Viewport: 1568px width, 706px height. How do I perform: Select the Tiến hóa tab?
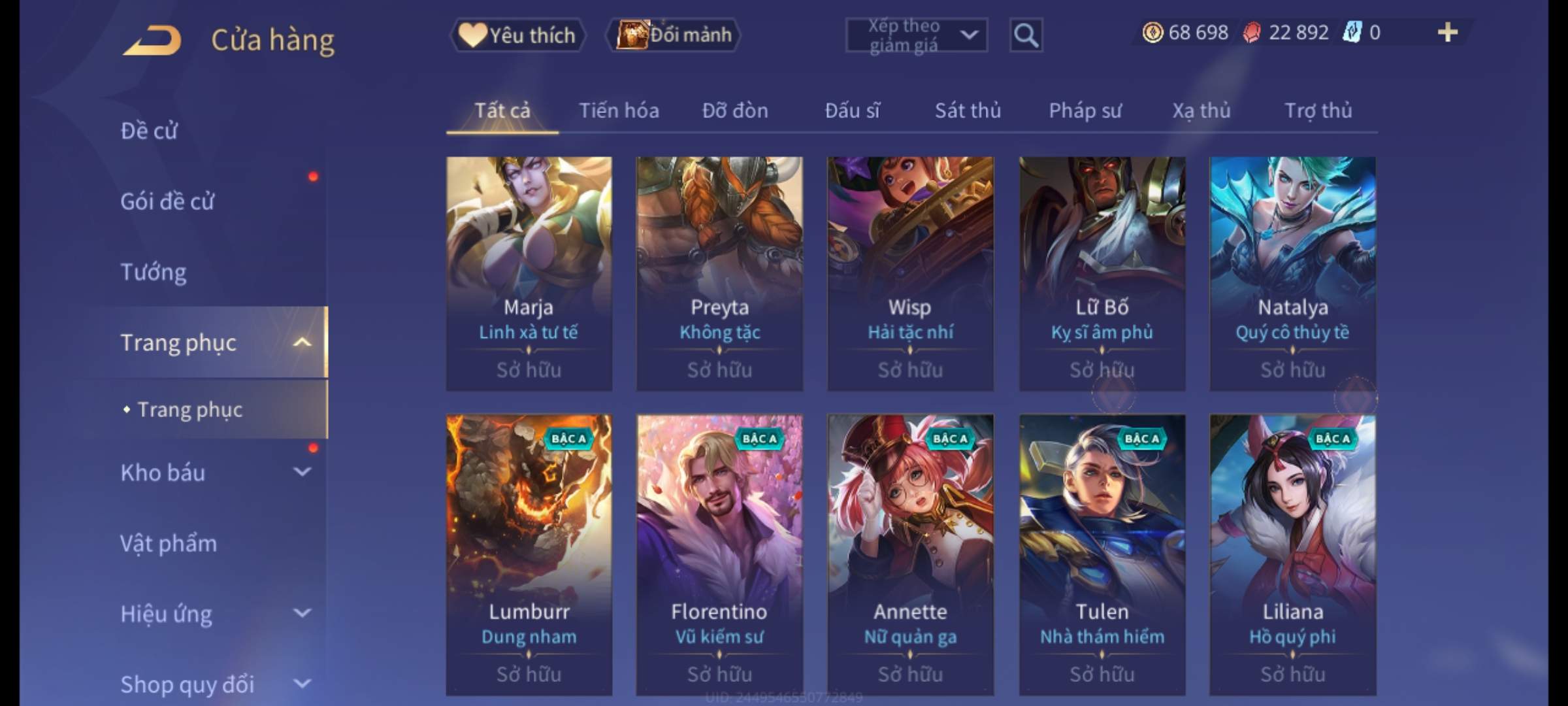coord(619,110)
